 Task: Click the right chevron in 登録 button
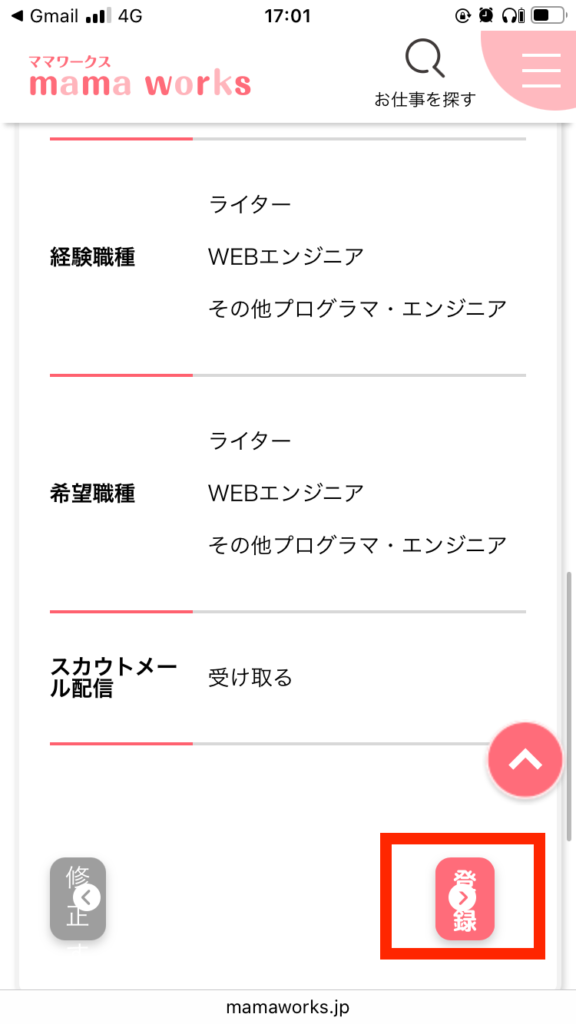(464, 898)
